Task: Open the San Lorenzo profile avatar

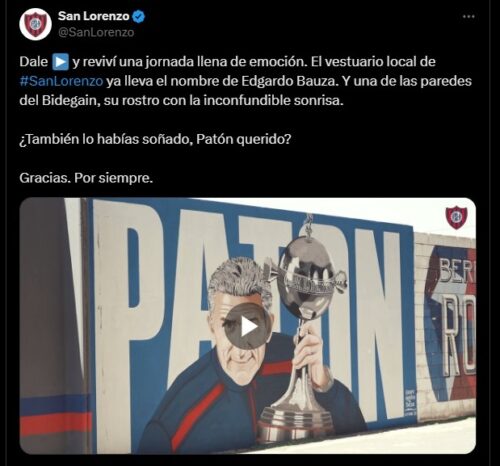Action: 35,24
